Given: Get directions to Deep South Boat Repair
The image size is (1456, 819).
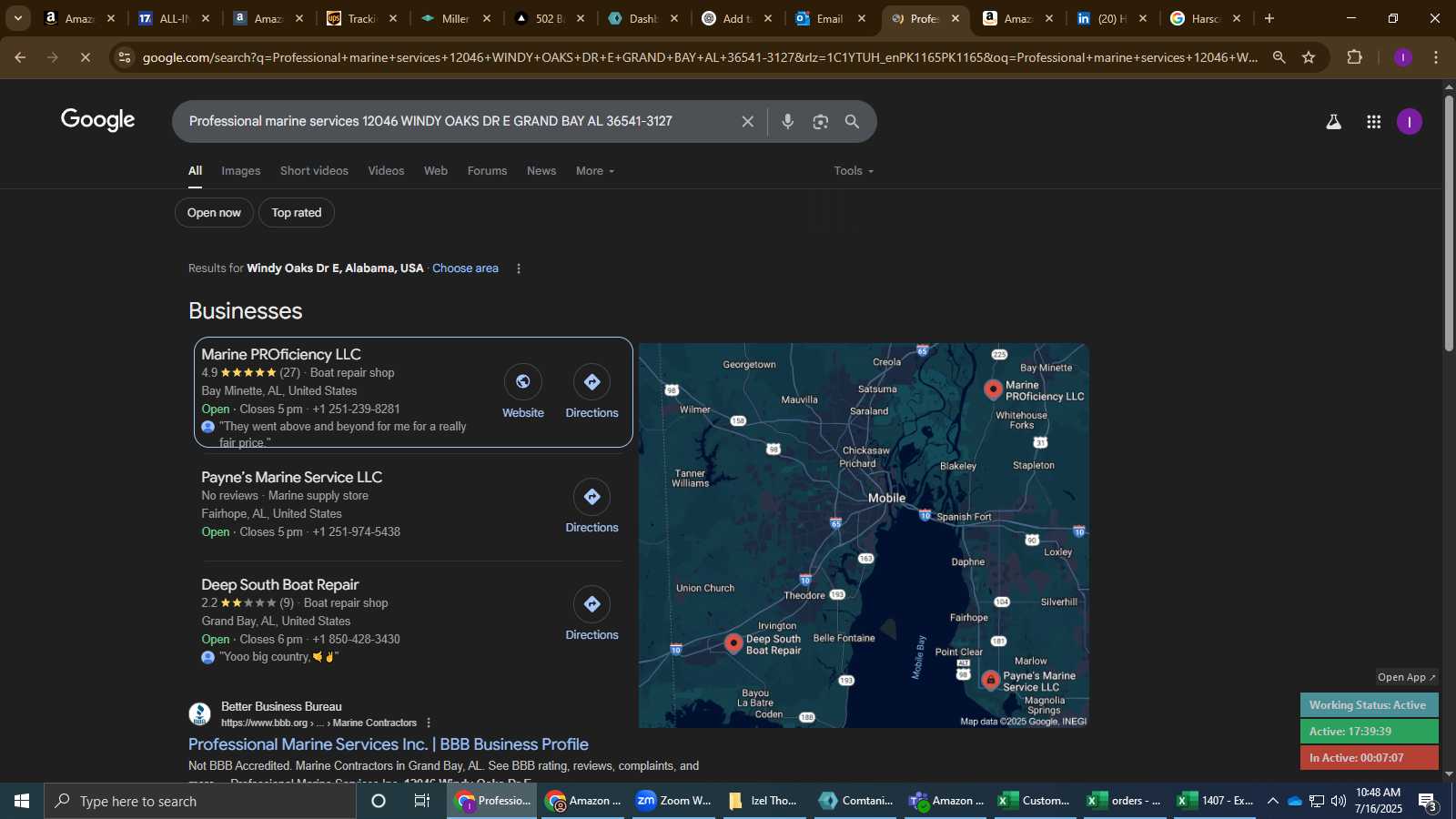Looking at the screenshot, I should pos(592,604).
